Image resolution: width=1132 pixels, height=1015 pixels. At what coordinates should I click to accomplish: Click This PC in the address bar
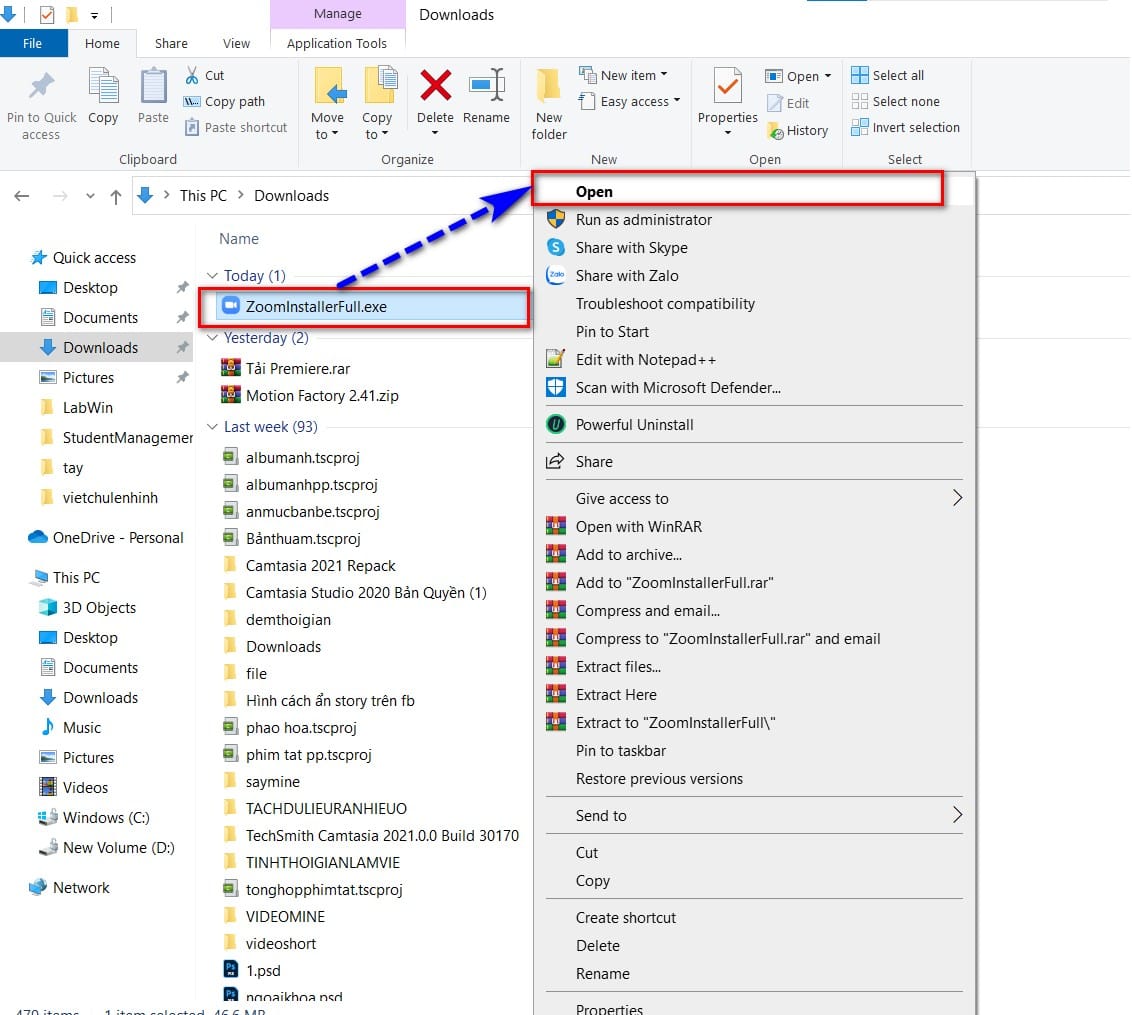pos(203,196)
